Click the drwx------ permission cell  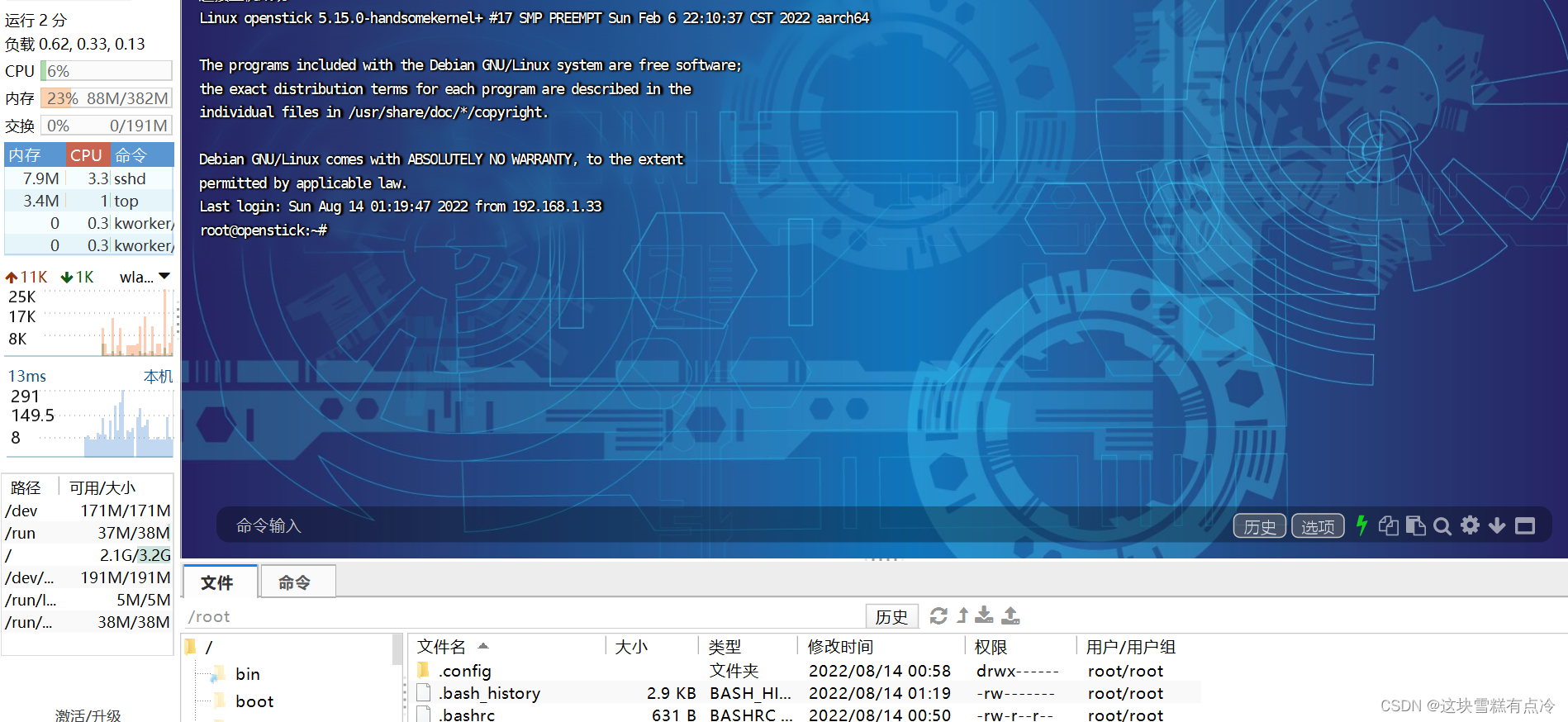(x=1017, y=671)
